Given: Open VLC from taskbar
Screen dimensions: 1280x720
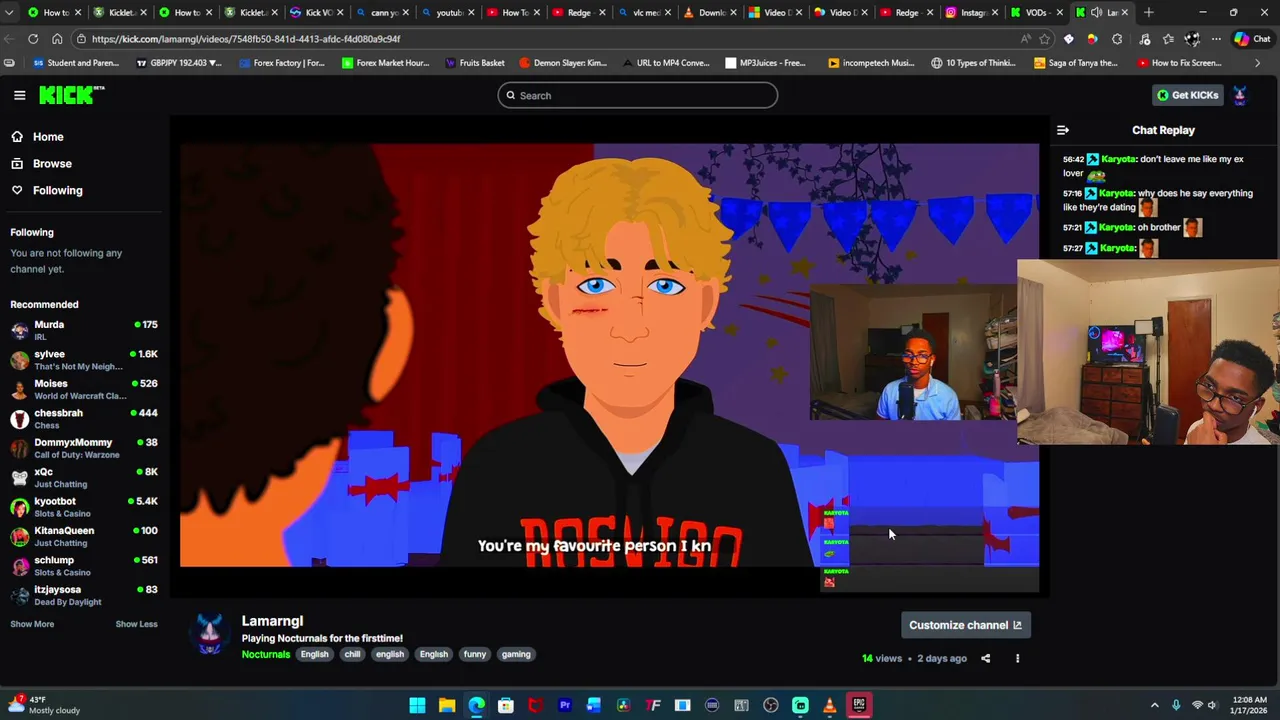Looking at the screenshot, I should click(829, 706).
